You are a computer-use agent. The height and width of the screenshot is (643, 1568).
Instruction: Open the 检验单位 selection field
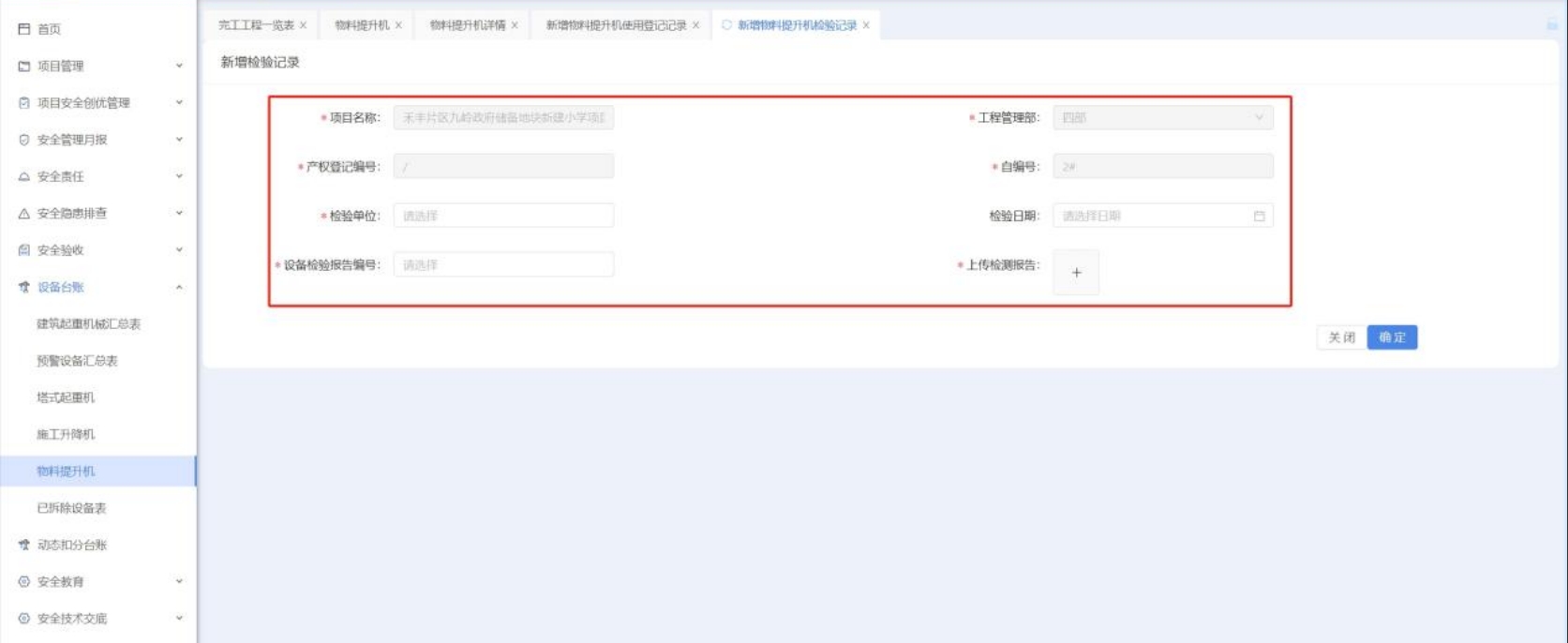pos(503,217)
